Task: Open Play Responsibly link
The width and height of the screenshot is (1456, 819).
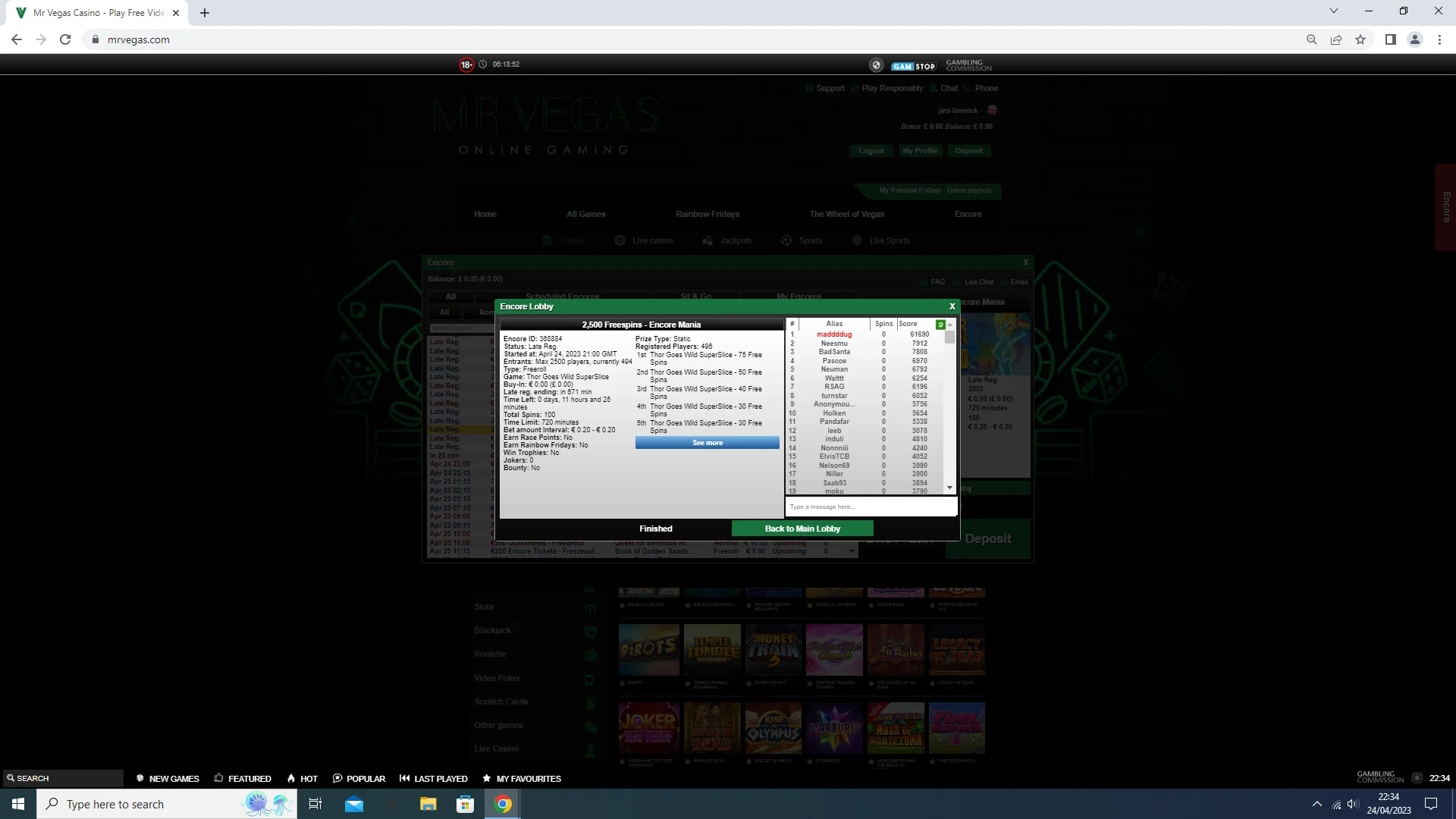Action: tap(892, 88)
